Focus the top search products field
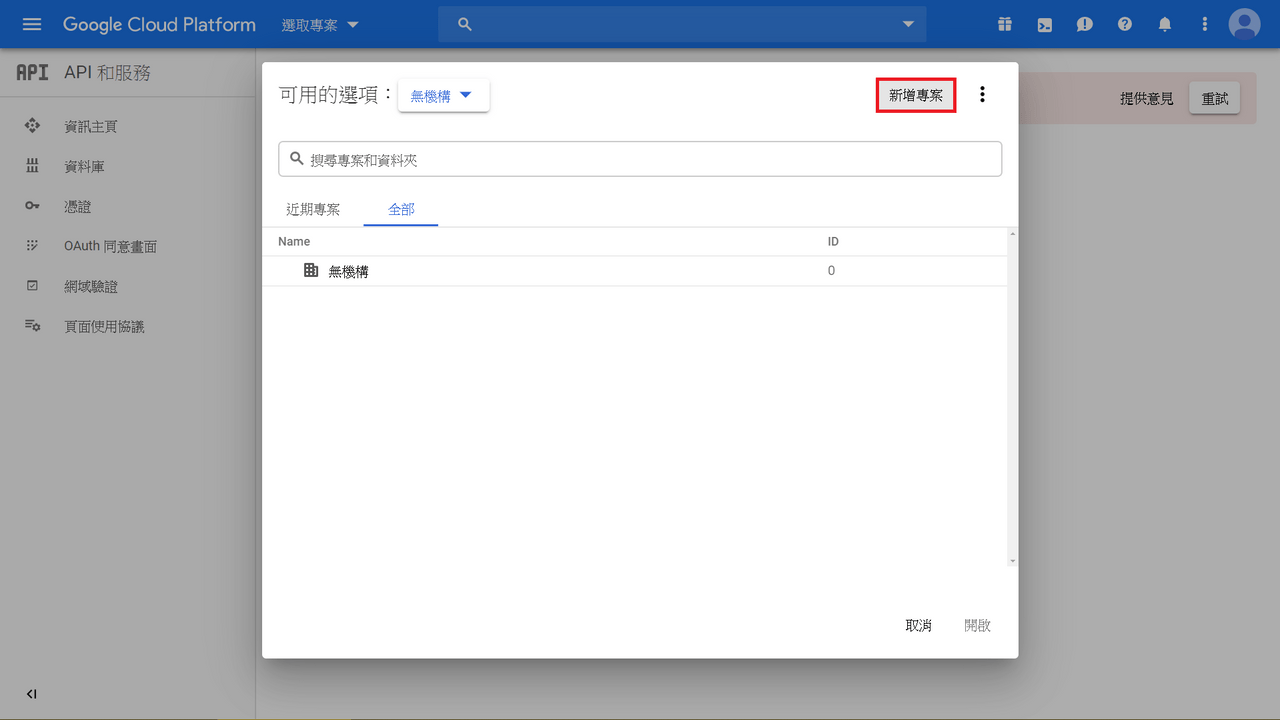The height and width of the screenshot is (720, 1280). 682,24
